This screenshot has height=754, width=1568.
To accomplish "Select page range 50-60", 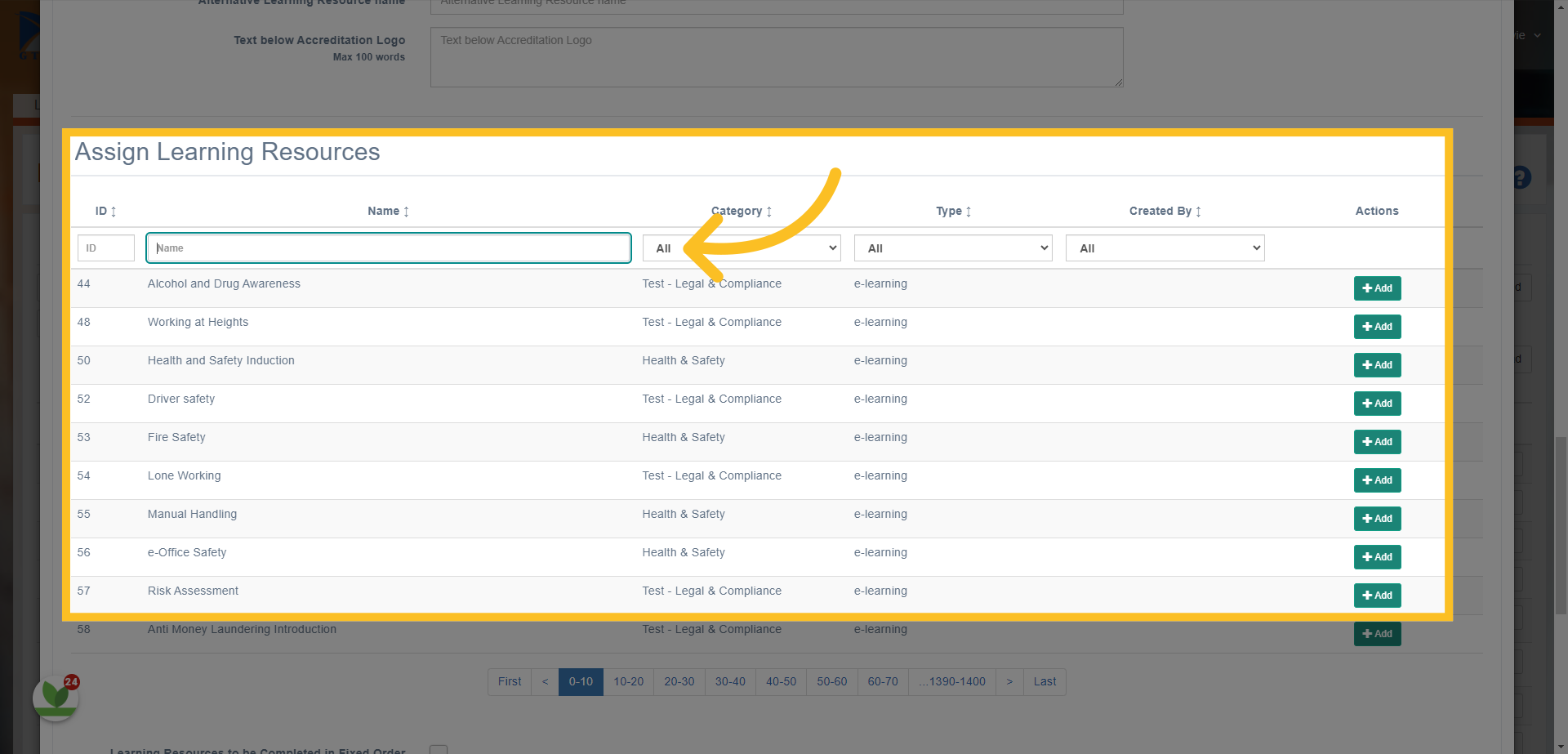I will coord(832,682).
